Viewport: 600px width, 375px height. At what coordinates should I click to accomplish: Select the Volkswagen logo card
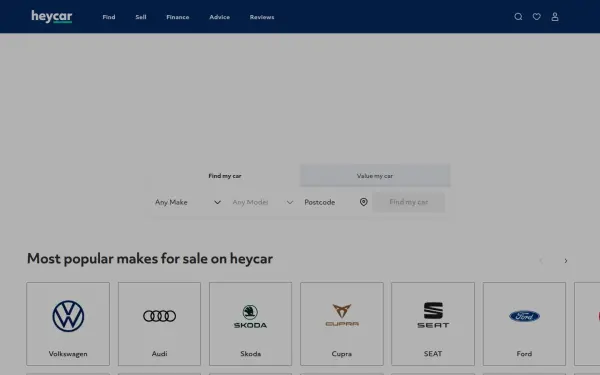click(x=68, y=324)
